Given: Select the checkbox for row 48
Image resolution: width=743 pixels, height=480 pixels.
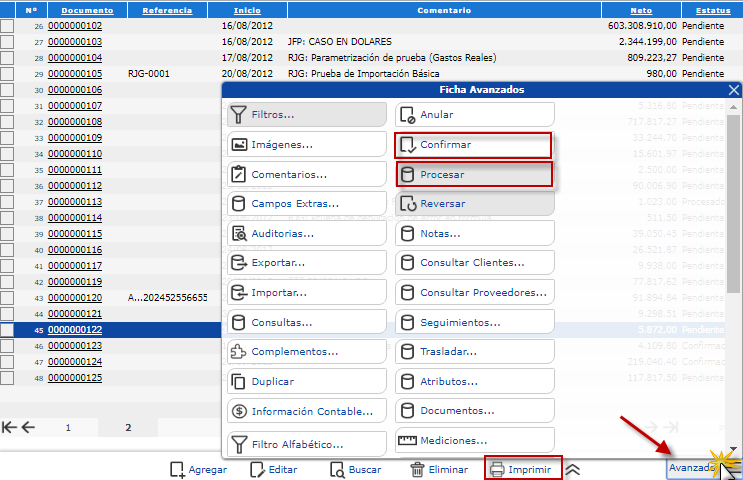Looking at the screenshot, I should (x=7, y=378).
